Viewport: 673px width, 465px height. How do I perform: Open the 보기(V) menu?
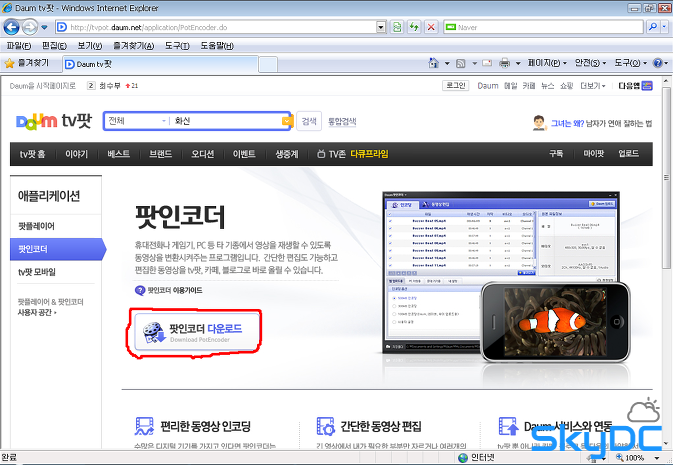[90, 46]
